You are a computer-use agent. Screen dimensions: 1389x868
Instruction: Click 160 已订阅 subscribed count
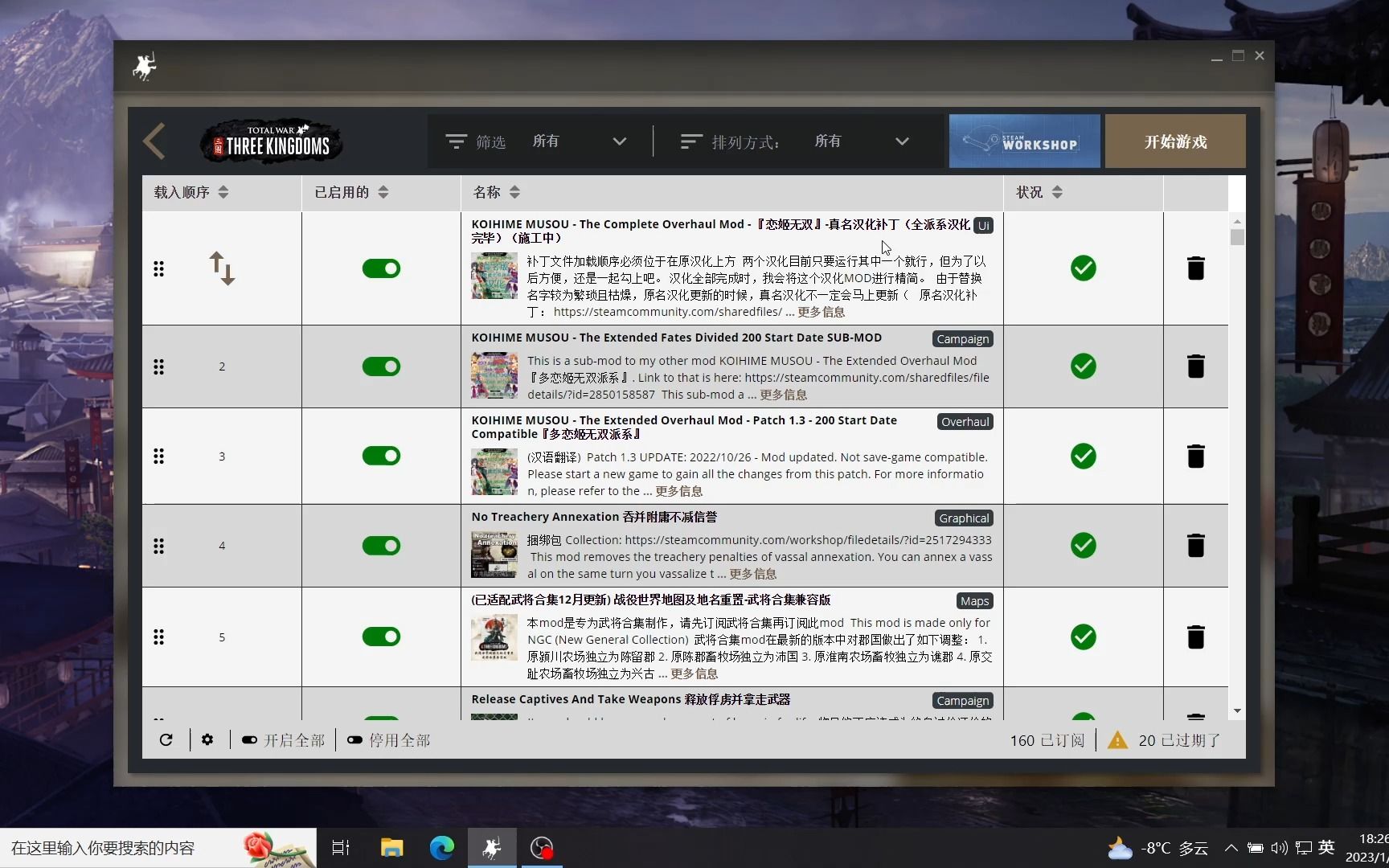coord(1047,740)
